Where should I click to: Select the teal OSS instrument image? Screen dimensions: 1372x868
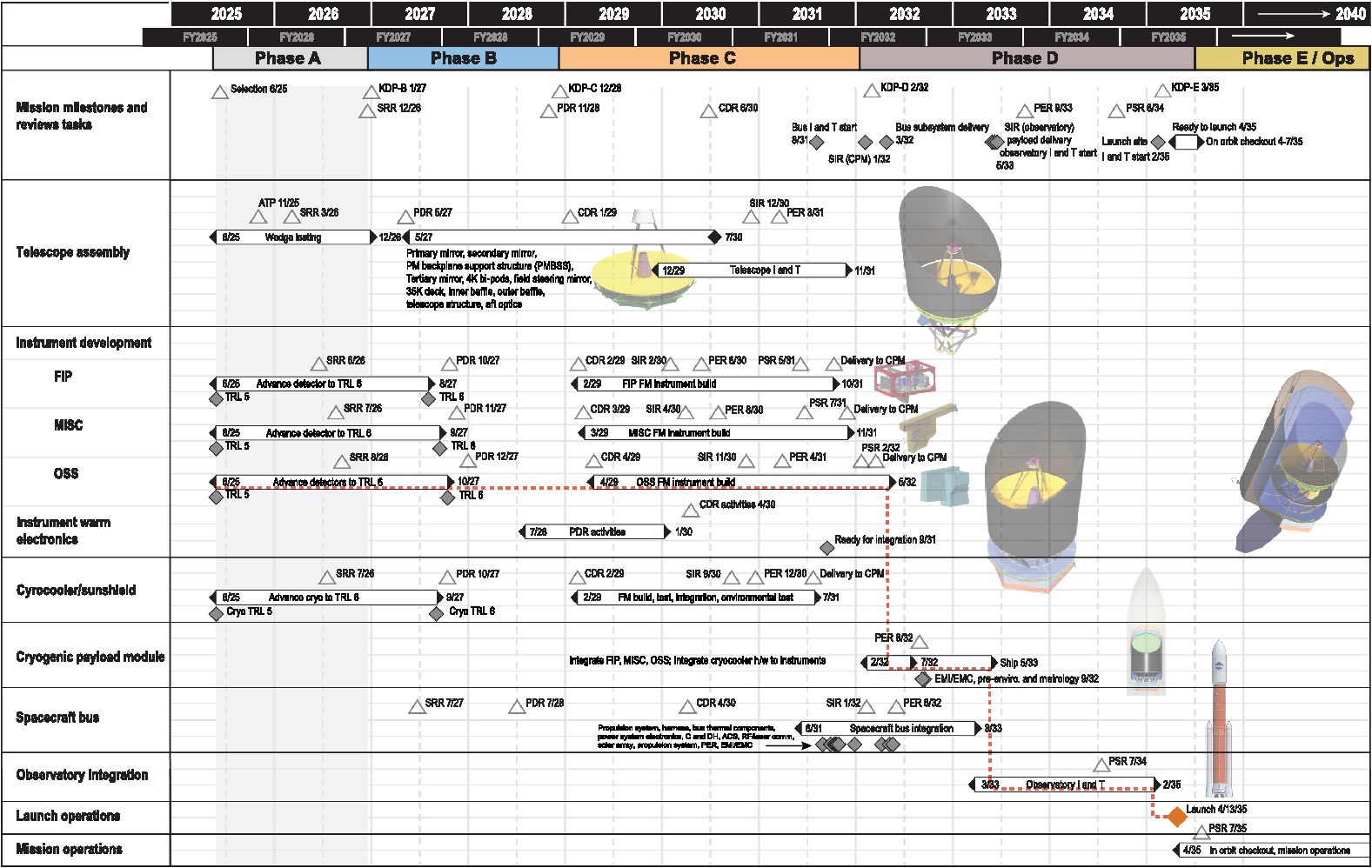pos(945,486)
